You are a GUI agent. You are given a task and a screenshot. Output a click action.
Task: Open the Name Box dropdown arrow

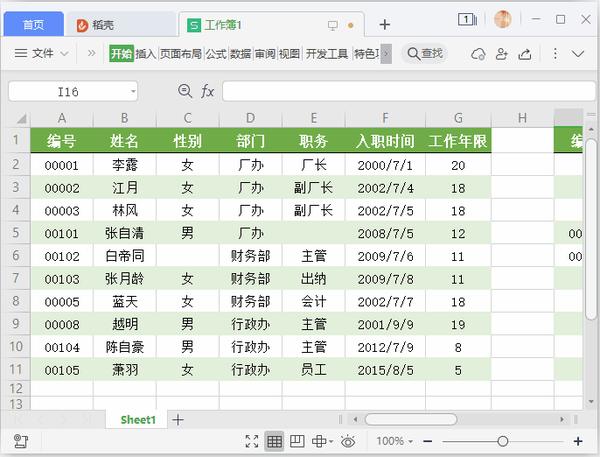(x=133, y=91)
